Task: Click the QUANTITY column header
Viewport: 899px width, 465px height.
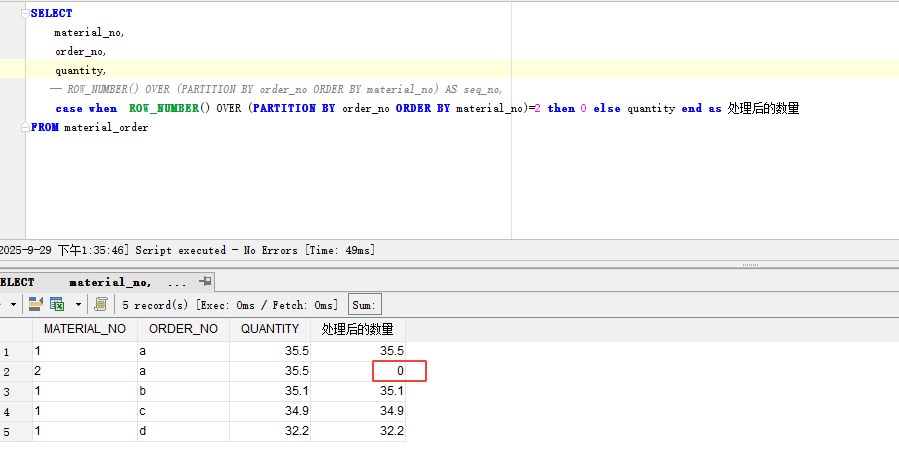Action: point(270,329)
